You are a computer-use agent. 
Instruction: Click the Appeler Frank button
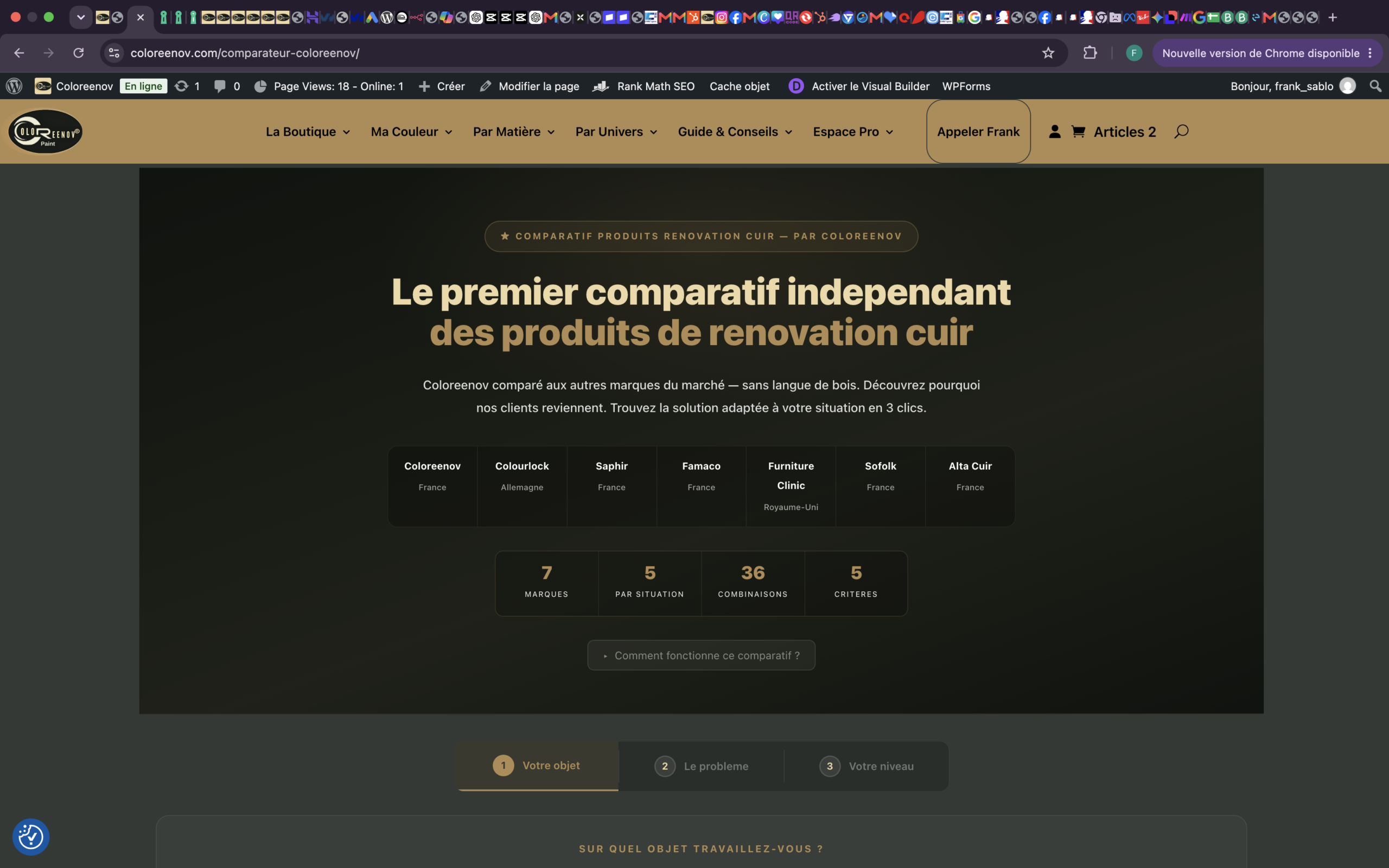978,131
